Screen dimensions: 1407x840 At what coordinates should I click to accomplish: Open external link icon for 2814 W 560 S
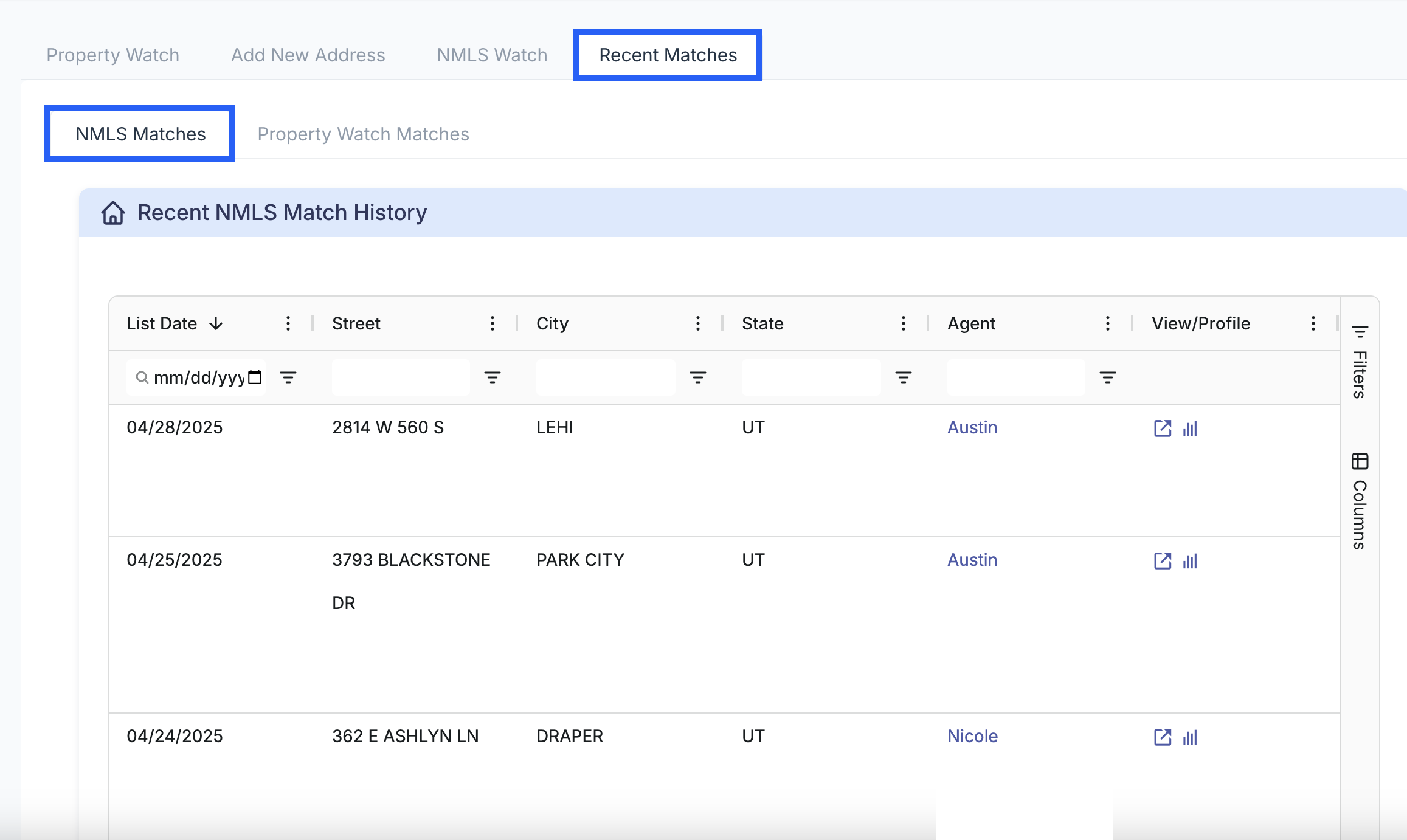click(x=1162, y=428)
